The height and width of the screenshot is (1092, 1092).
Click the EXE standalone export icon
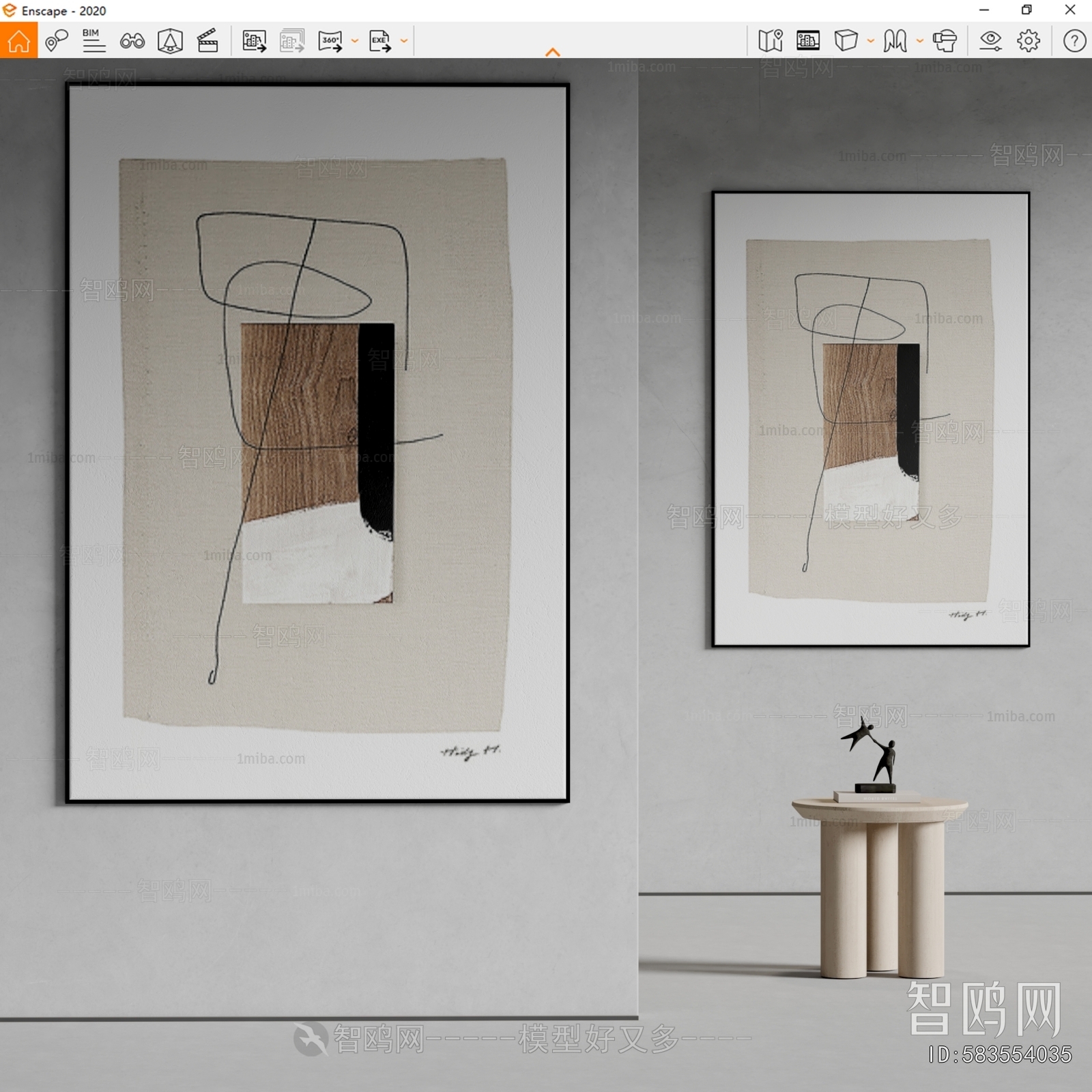(x=380, y=41)
